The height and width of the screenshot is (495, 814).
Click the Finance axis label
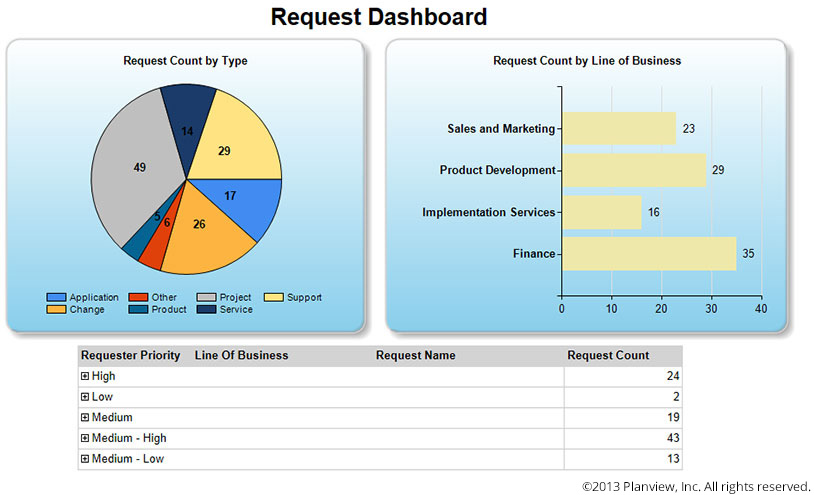(534, 254)
